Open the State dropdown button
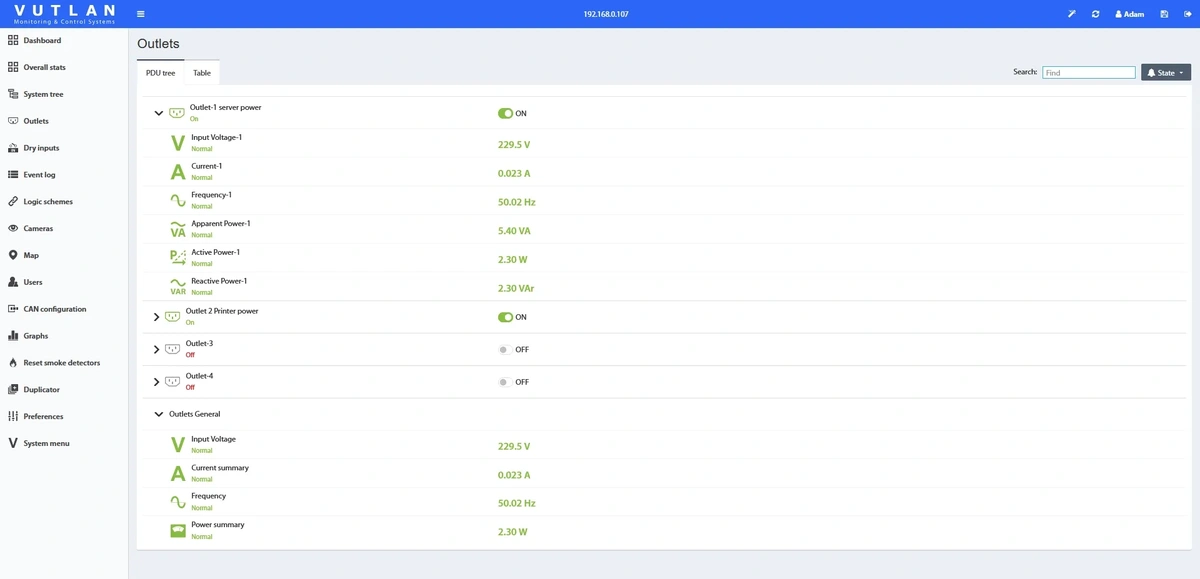Image resolution: width=1200 pixels, height=579 pixels. 1166,73
